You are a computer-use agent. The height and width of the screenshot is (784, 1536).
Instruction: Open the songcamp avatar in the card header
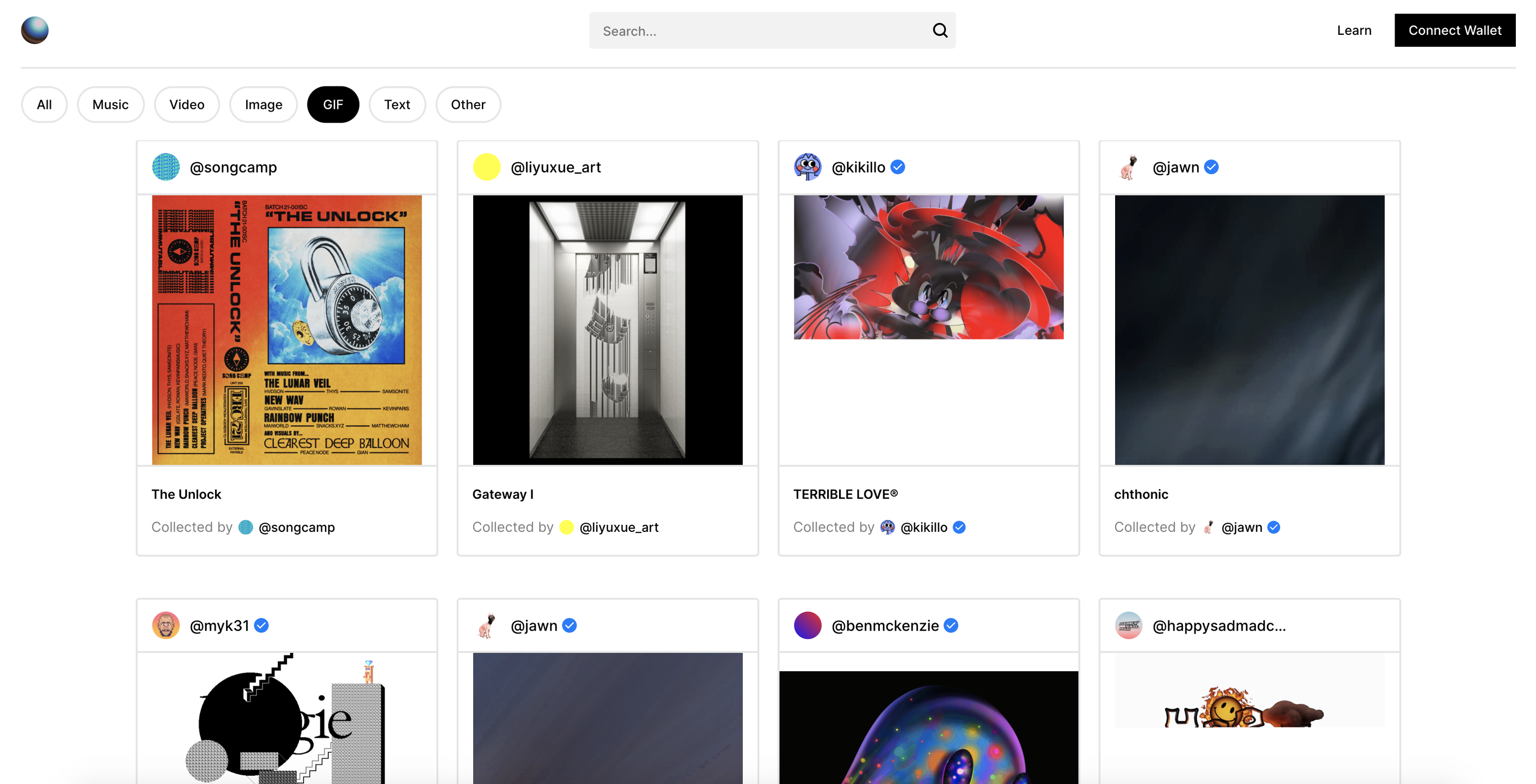166,167
